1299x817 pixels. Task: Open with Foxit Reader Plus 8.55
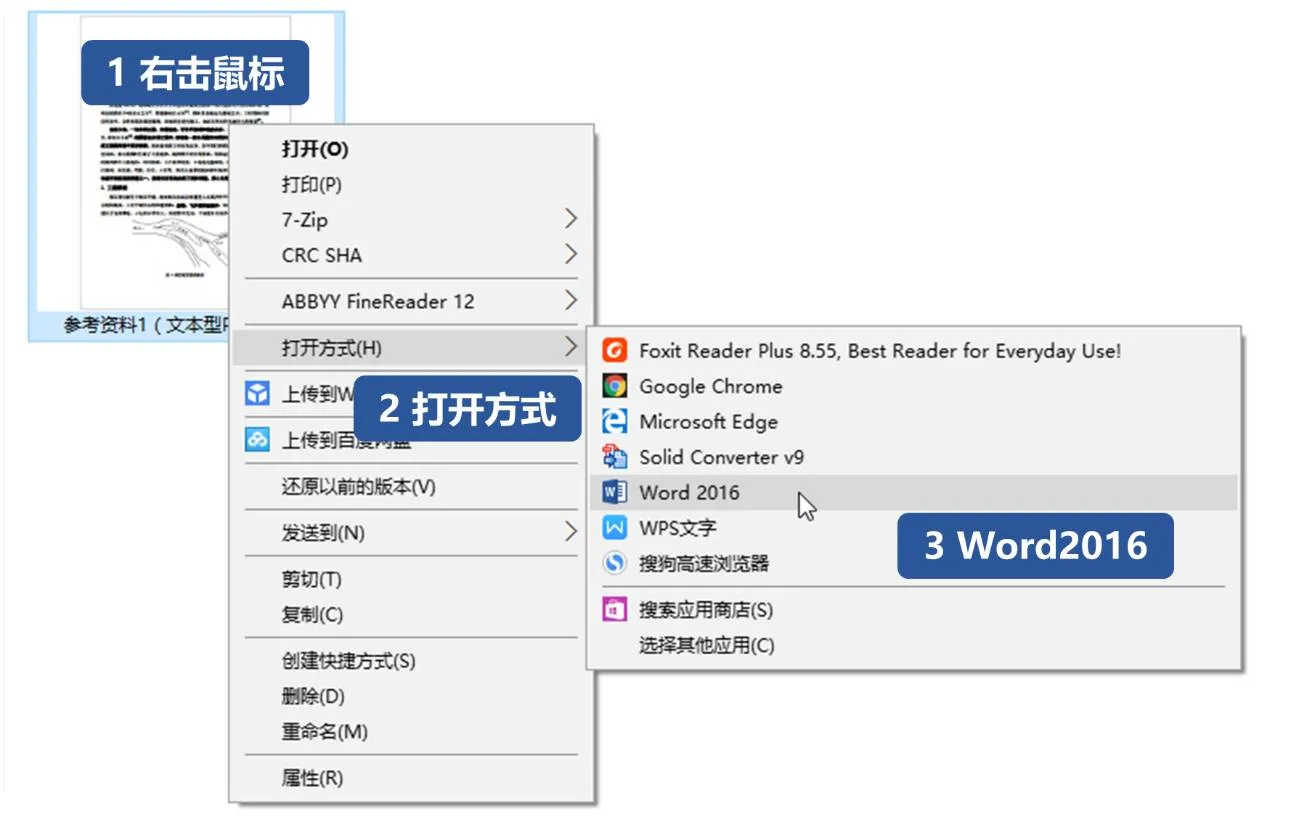pyautogui.click(x=914, y=351)
